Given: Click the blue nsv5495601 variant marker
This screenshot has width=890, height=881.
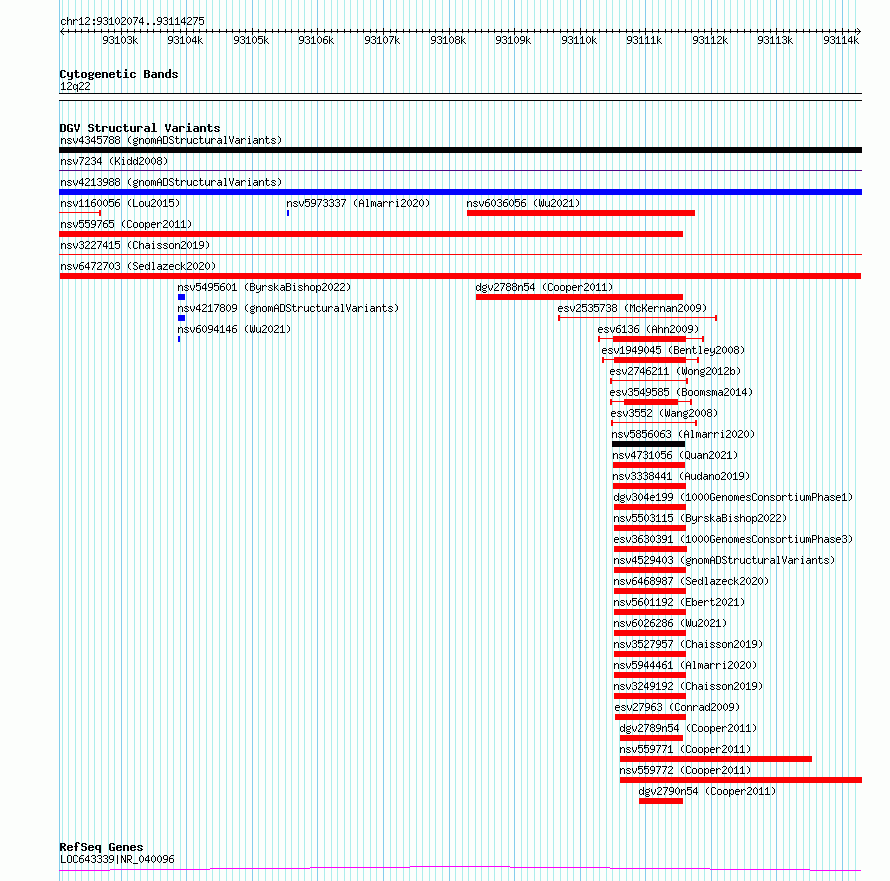Looking at the screenshot, I should click(x=182, y=297).
